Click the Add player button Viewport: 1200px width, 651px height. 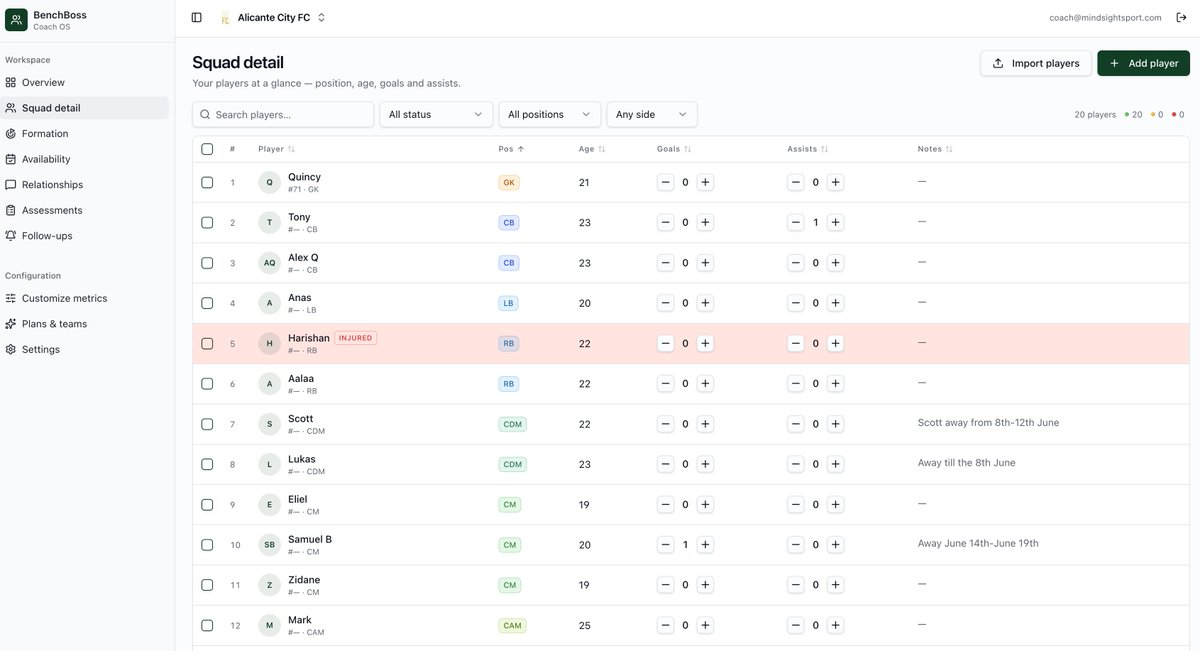(1144, 63)
